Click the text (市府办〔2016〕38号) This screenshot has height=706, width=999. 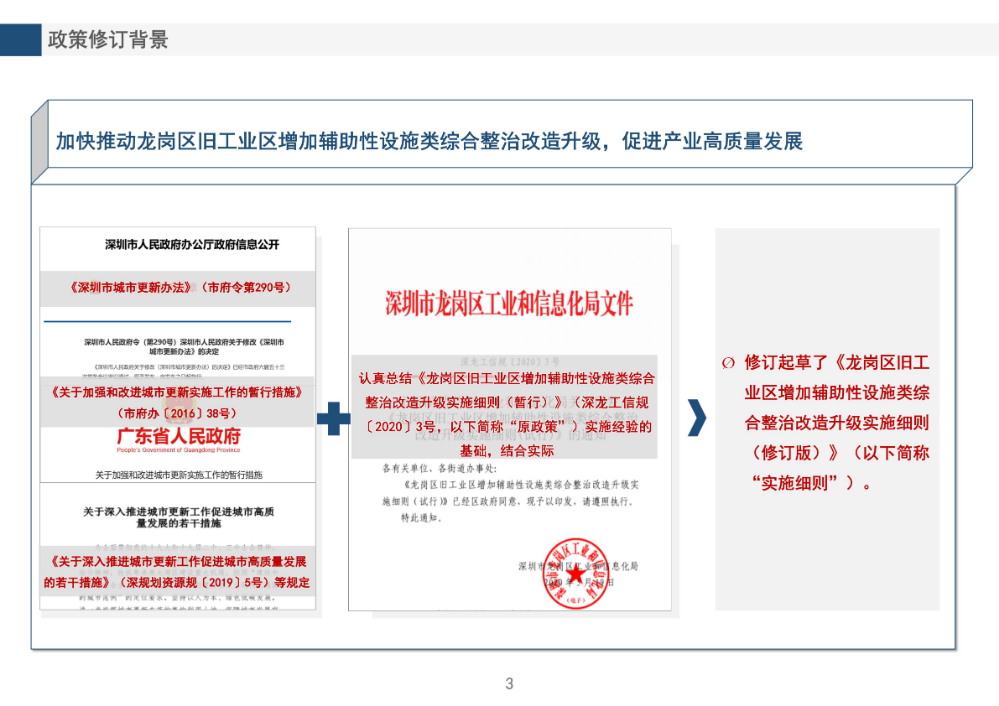(177, 413)
